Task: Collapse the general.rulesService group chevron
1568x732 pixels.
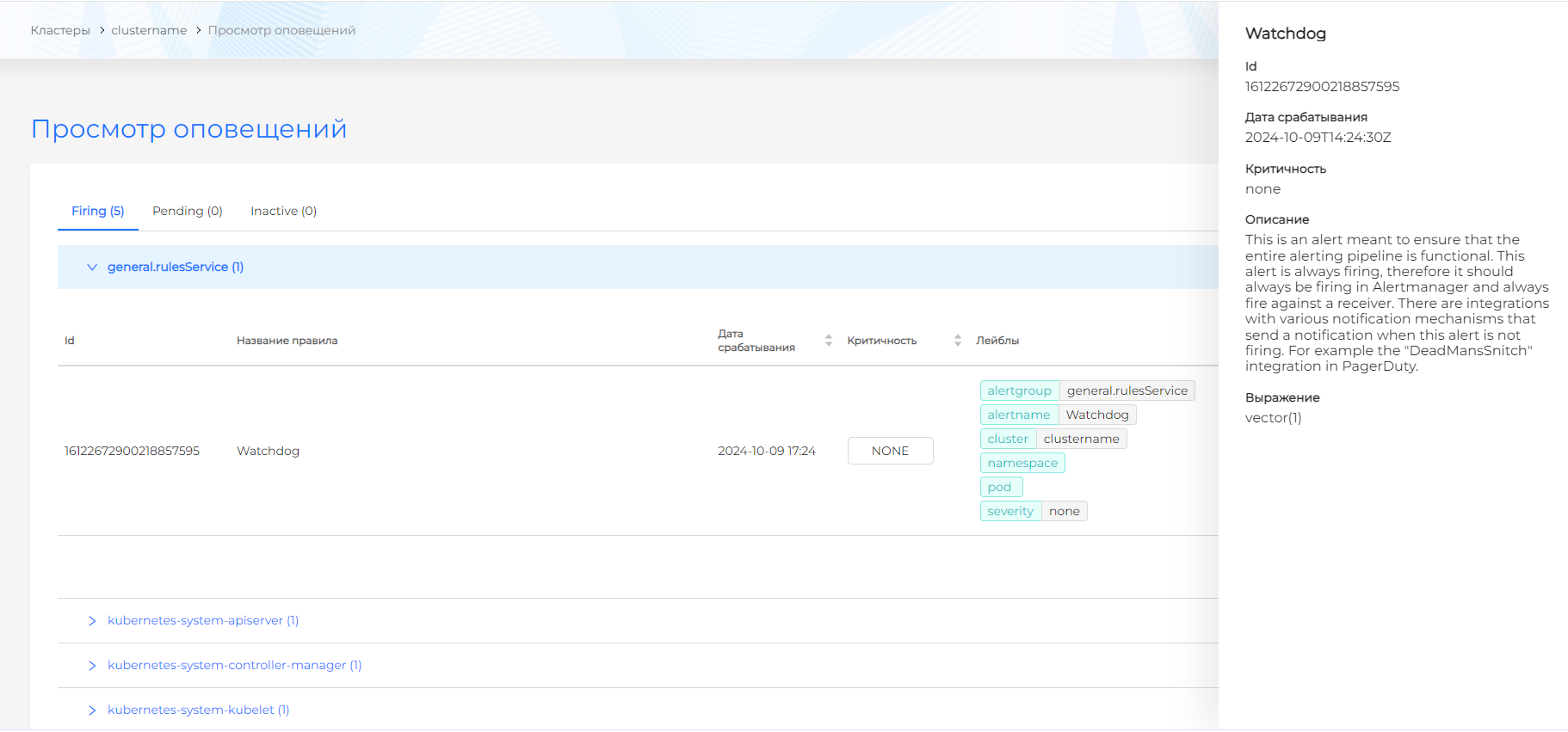Action: pos(92,268)
